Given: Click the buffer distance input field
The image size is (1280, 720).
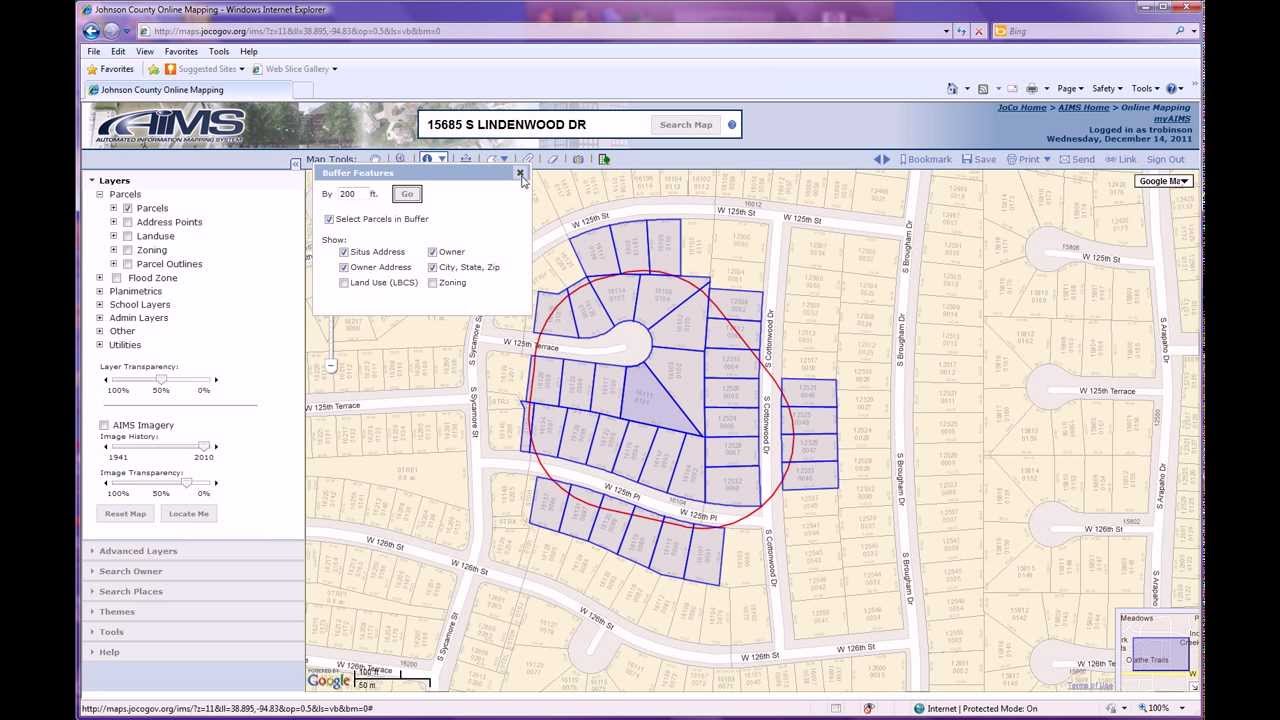Looking at the screenshot, I should (x=351, y=194).
